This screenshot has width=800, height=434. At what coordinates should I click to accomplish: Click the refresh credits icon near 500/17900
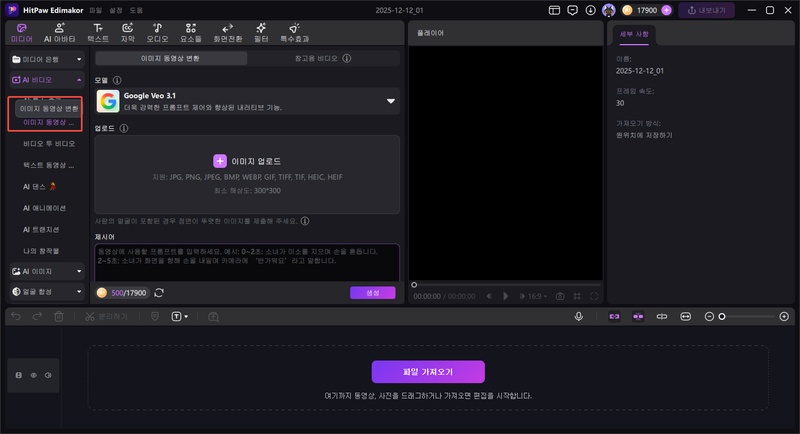point(159,293)
